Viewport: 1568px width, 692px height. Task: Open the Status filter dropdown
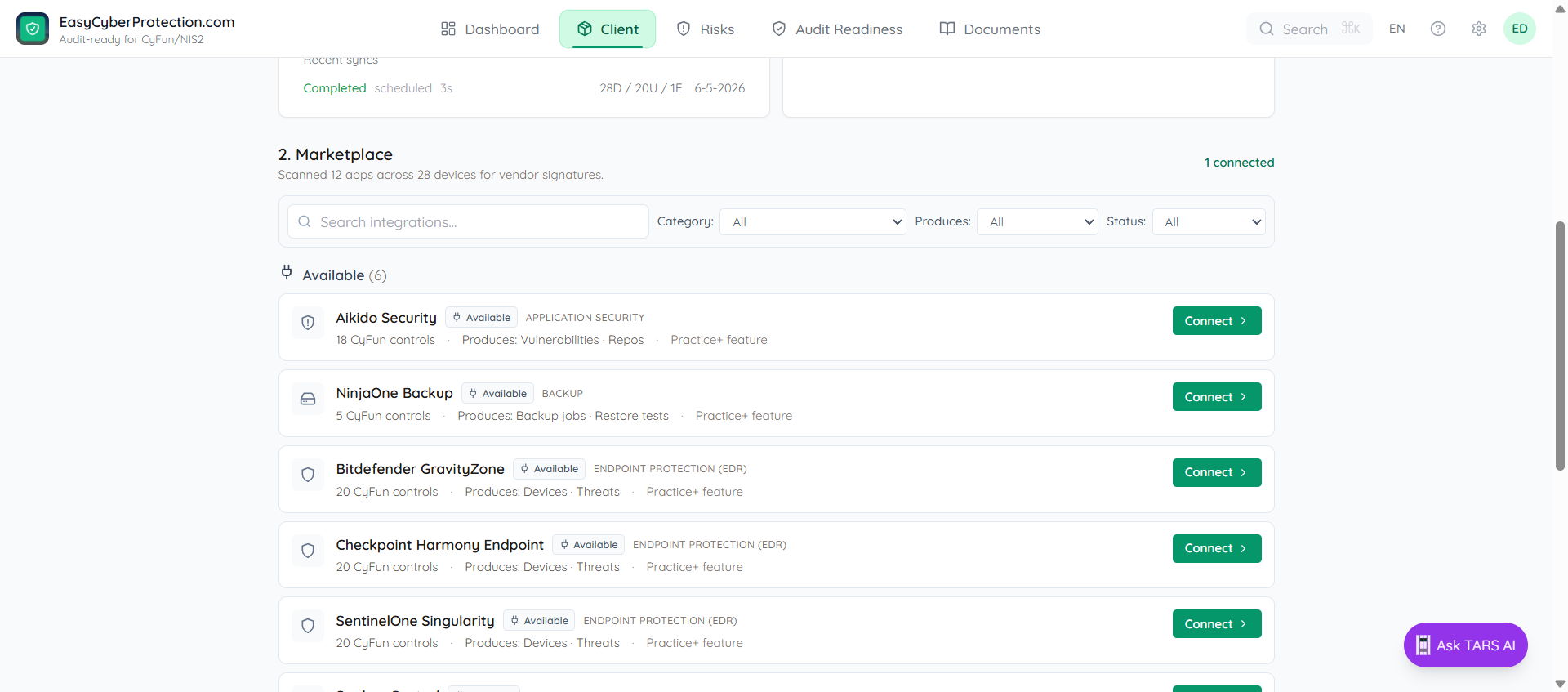[1209, 221]
